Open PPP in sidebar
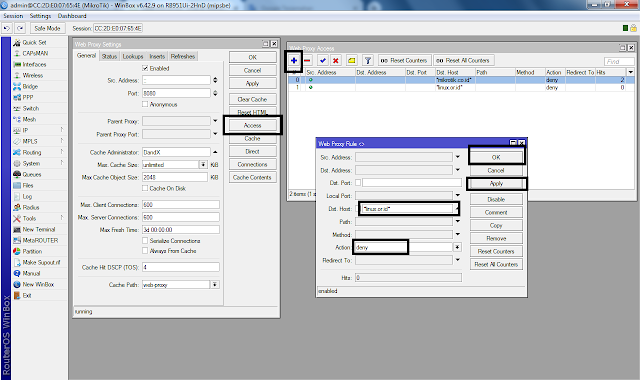The height and width of the screenshot is (380, 640). coord(28,98)
